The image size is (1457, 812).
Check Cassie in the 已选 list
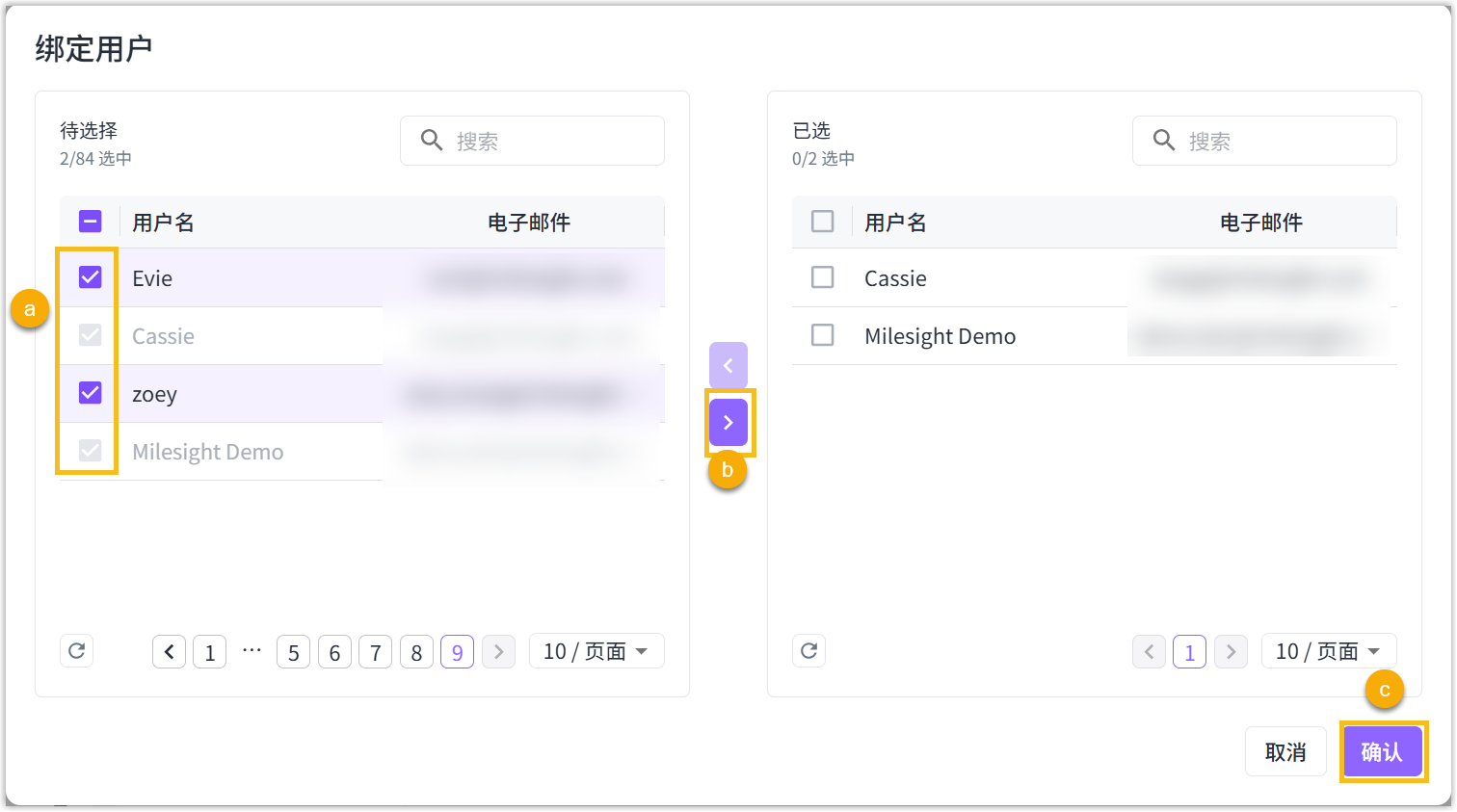tap(823, 277)
